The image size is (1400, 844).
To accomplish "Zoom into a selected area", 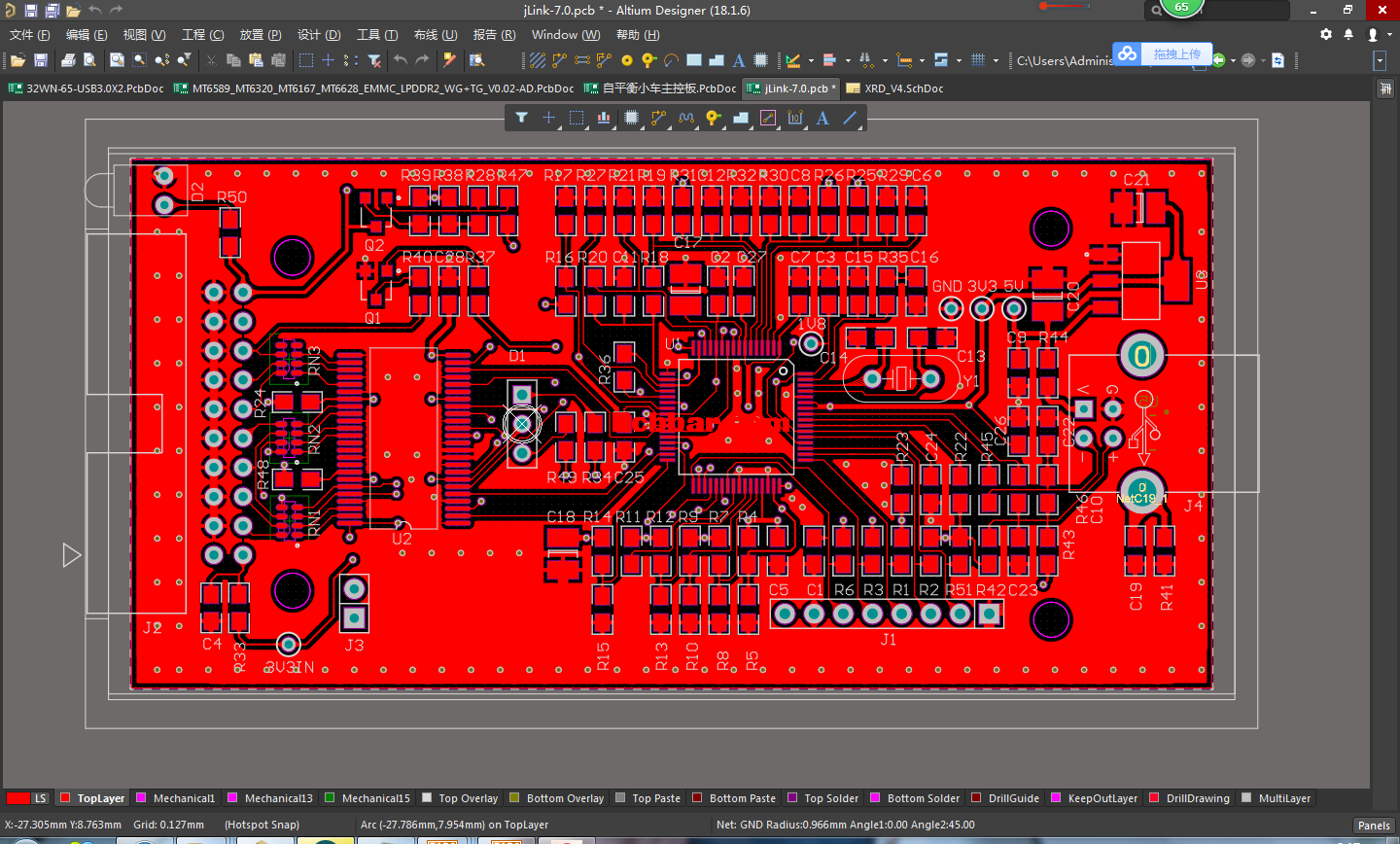I will tap(139, 60).
